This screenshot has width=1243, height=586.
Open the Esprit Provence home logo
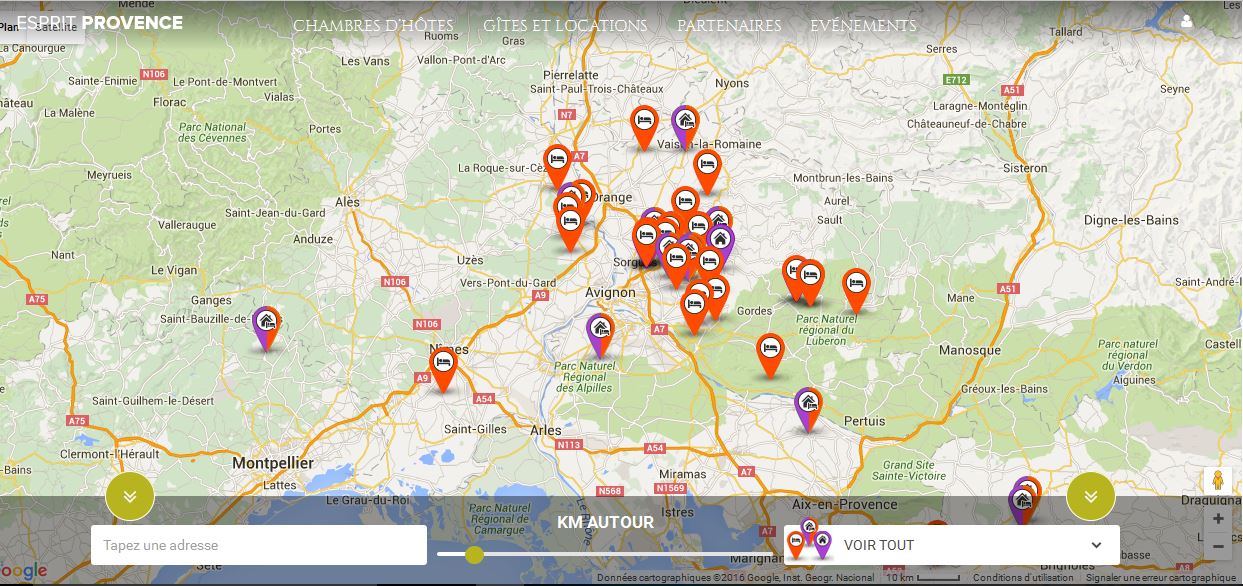(100, 22)
